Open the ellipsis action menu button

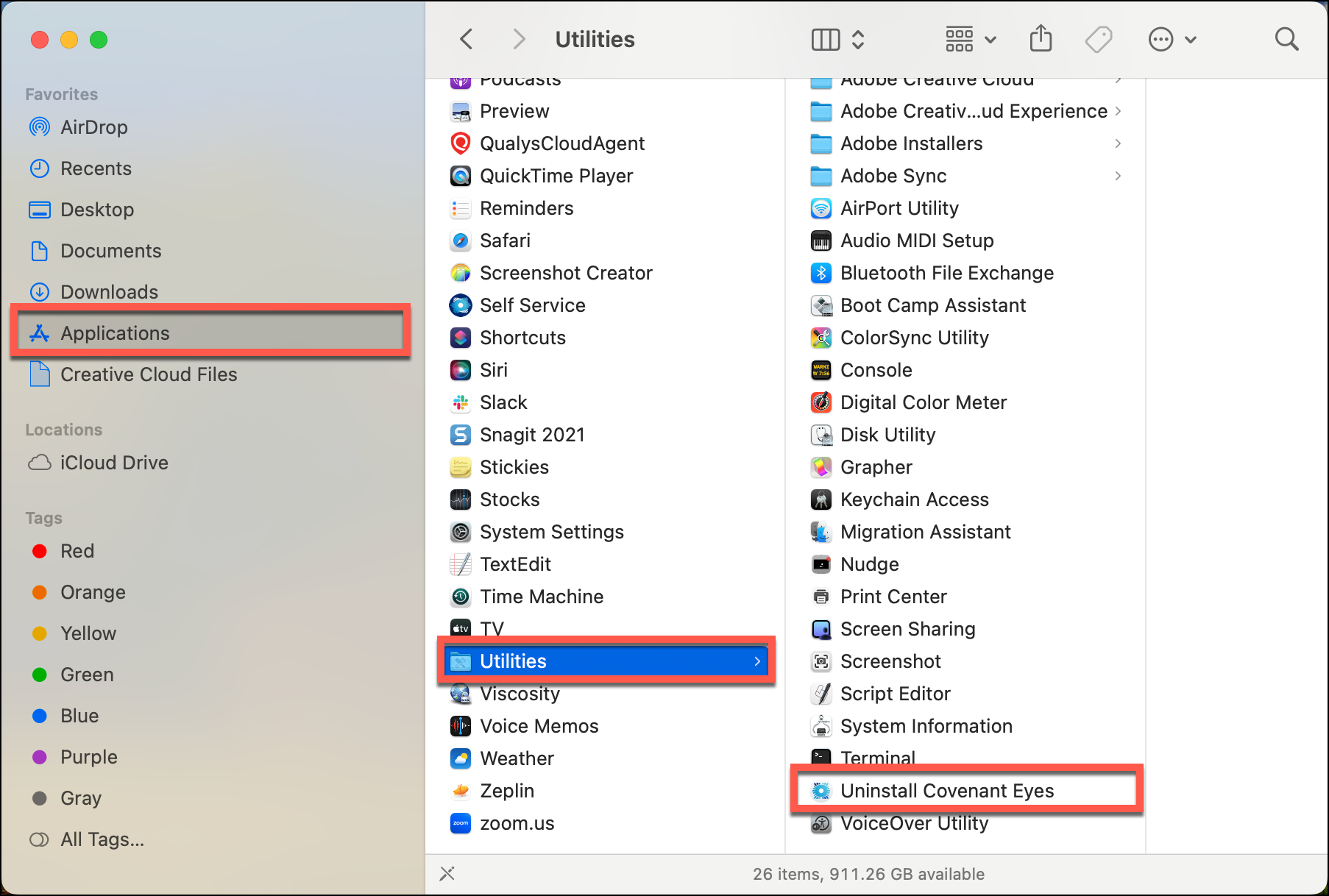pyautogui.click(x=1160, y=39)
